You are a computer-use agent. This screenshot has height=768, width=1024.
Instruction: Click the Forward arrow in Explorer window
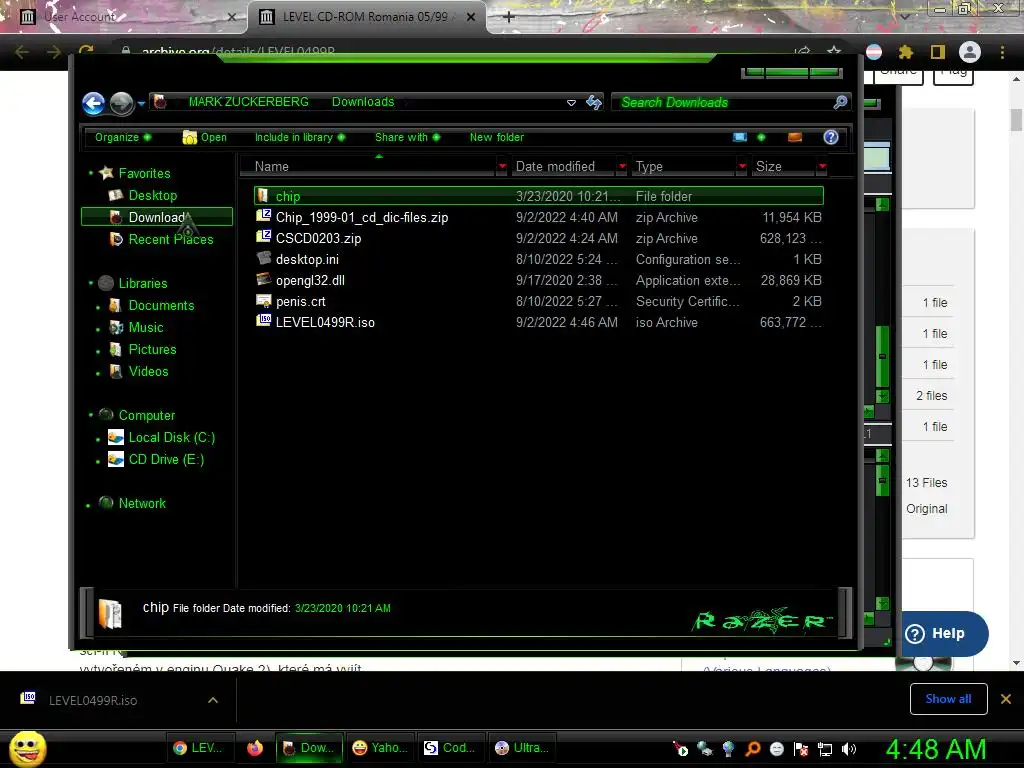tap(121, 103)
